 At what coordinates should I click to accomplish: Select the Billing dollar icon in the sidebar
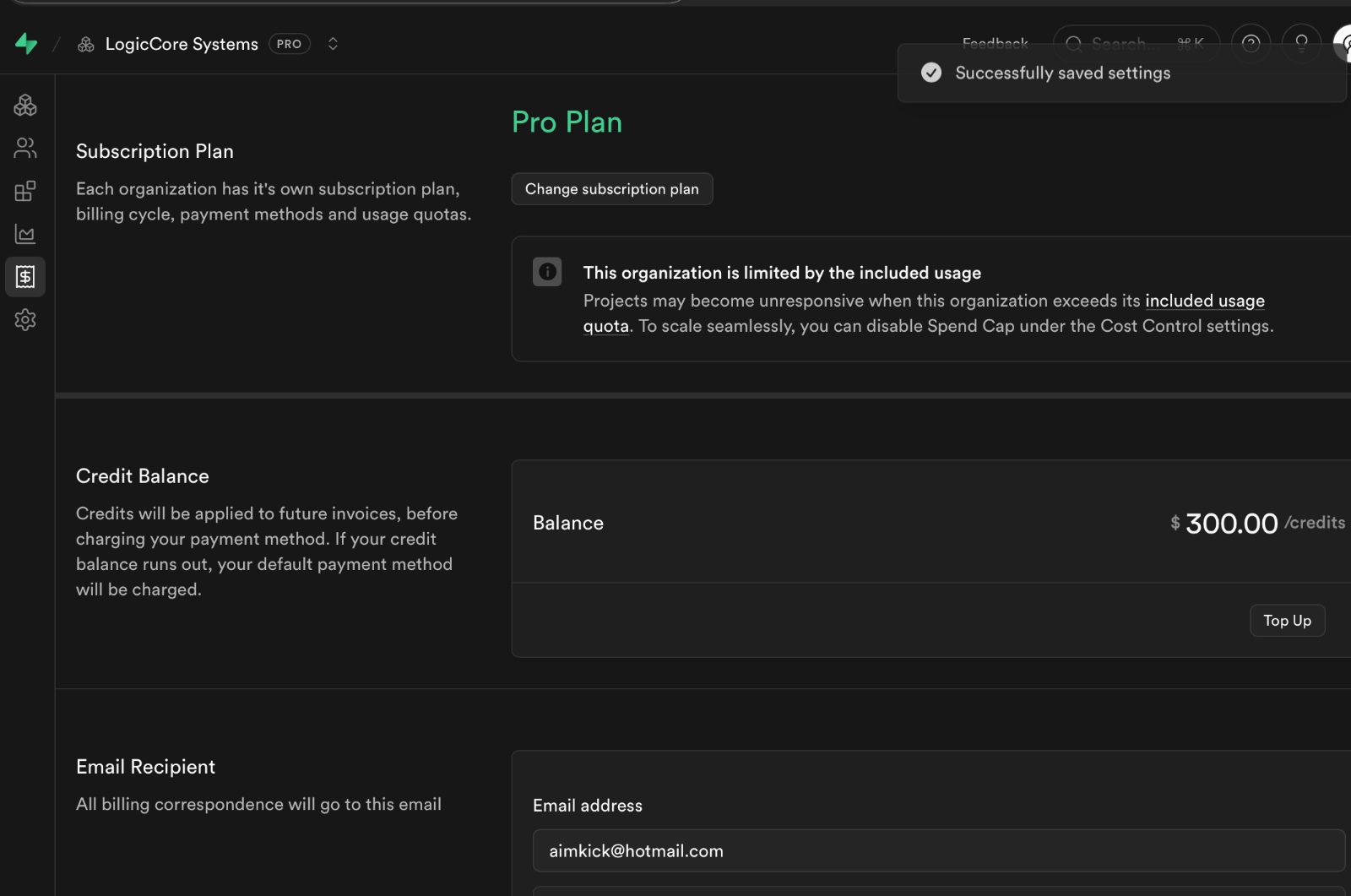[x=25, y=277]
